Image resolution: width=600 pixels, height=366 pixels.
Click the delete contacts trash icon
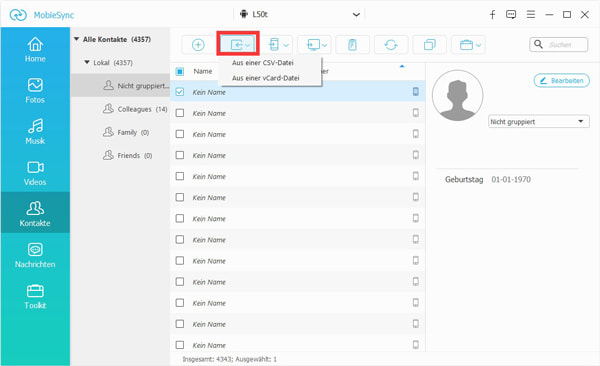point(352,45)
